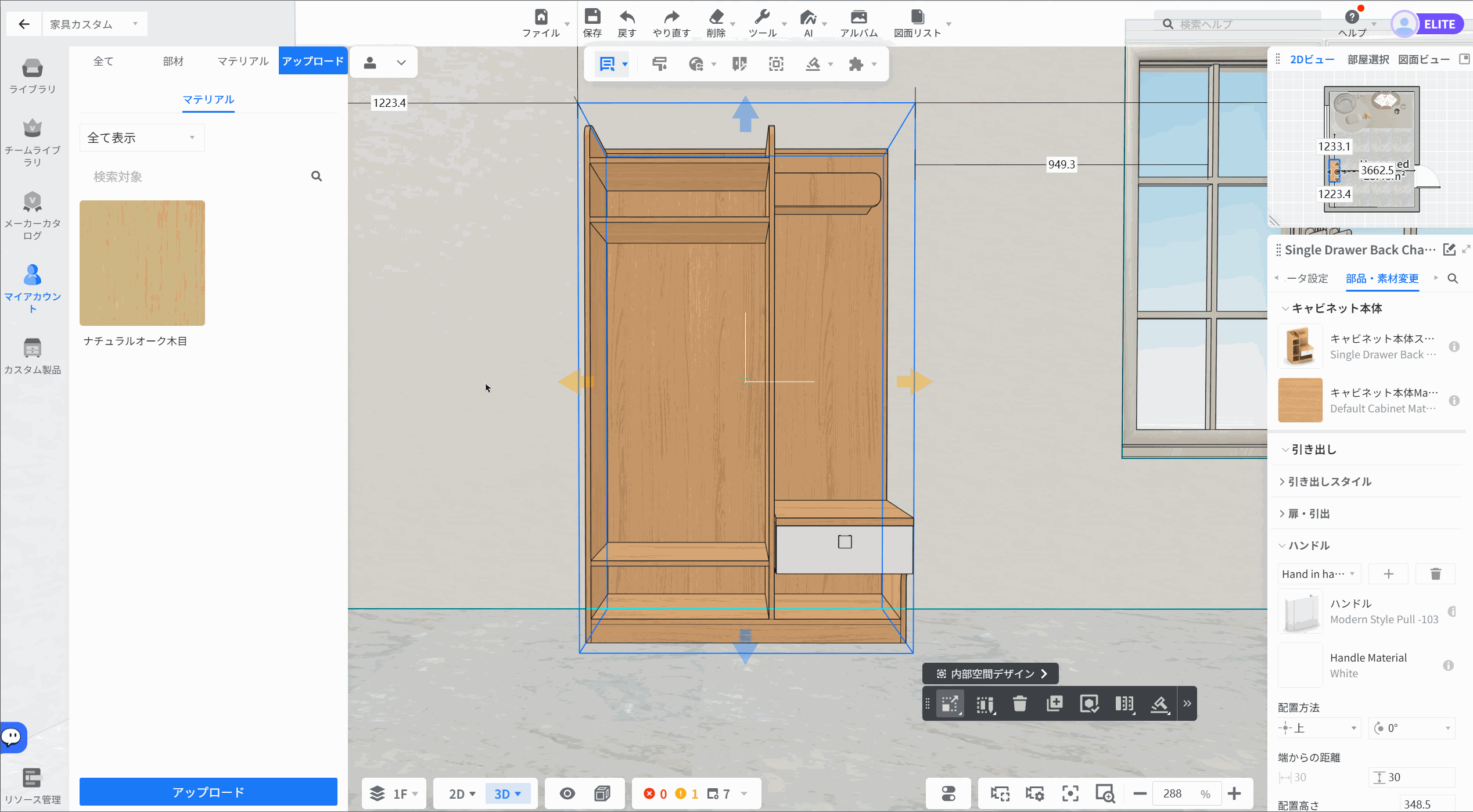
Task: Switch to the 2Dビュー tab
Action: [x=1312, y=59]
